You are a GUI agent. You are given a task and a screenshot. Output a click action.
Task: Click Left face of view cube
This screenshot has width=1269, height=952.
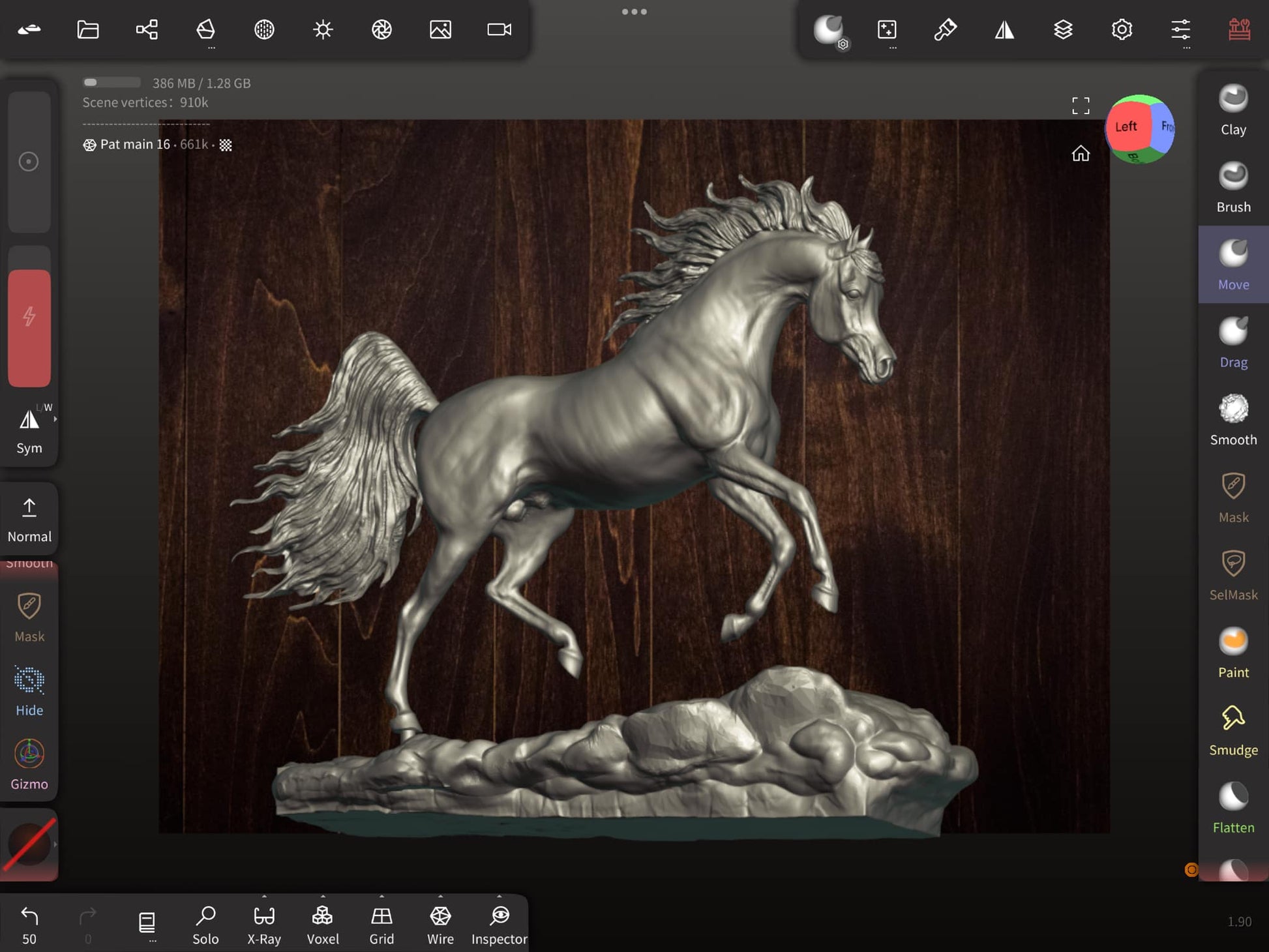[x=1126, y=126]
